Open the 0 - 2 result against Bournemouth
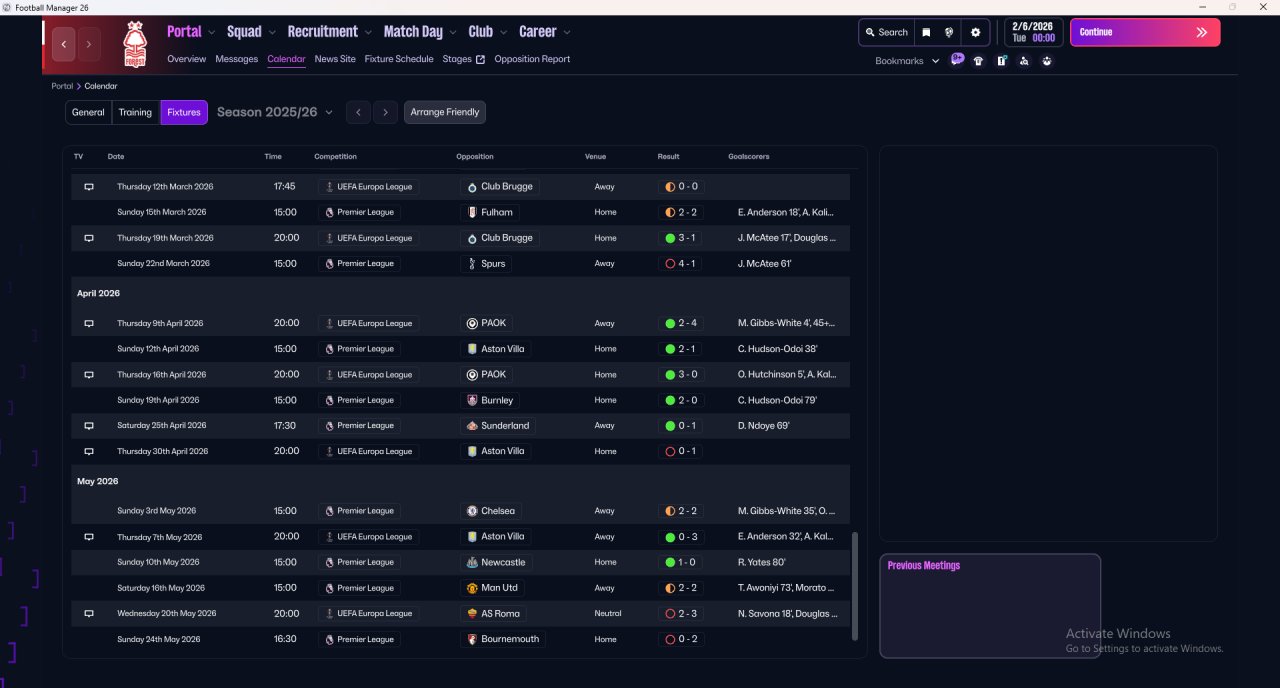Image resolution: width=1280 pixels, height=688 pixels. pyautogui.click(x=681, y=639)
